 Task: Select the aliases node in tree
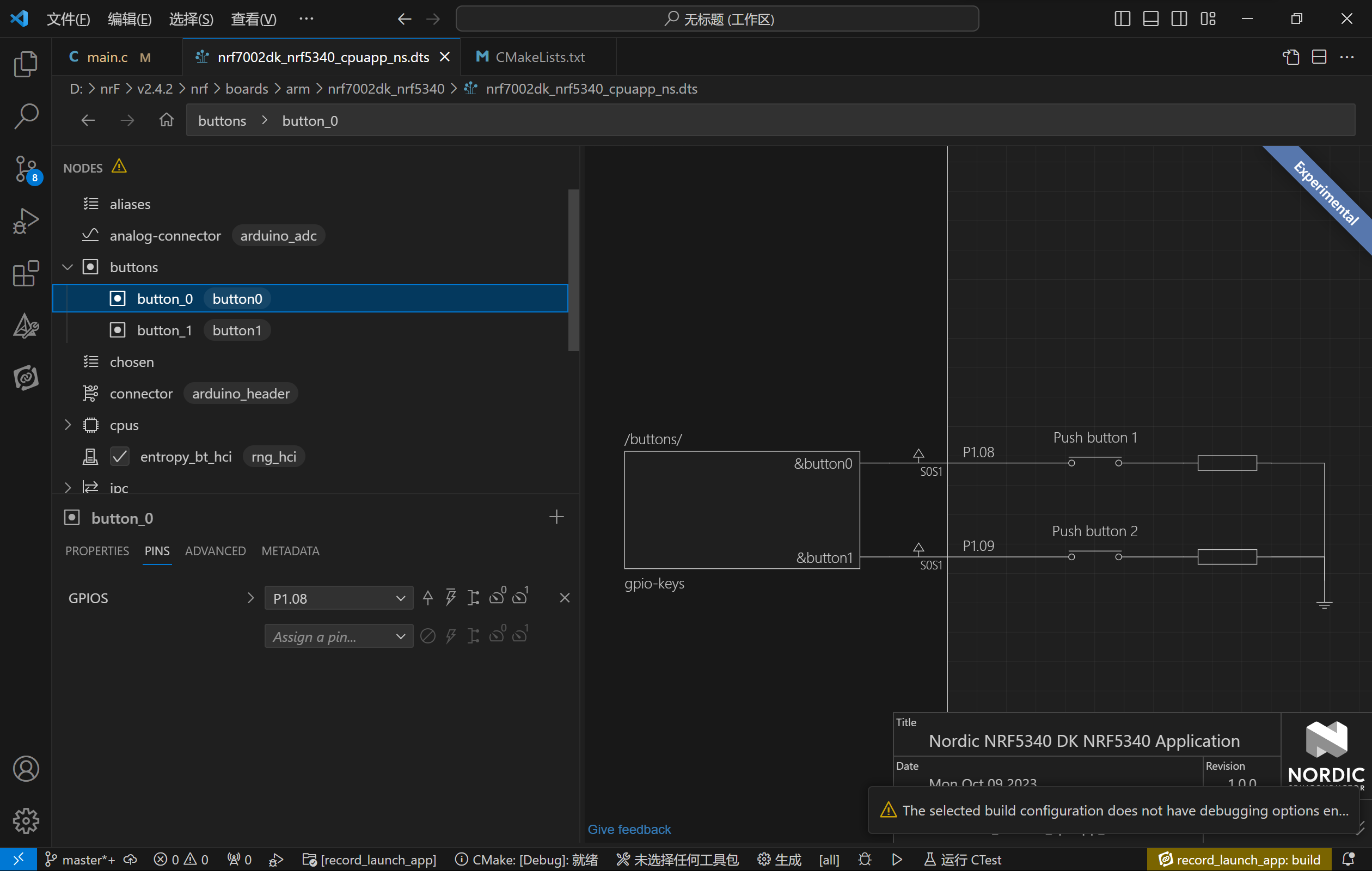click(x=310, y=204)
